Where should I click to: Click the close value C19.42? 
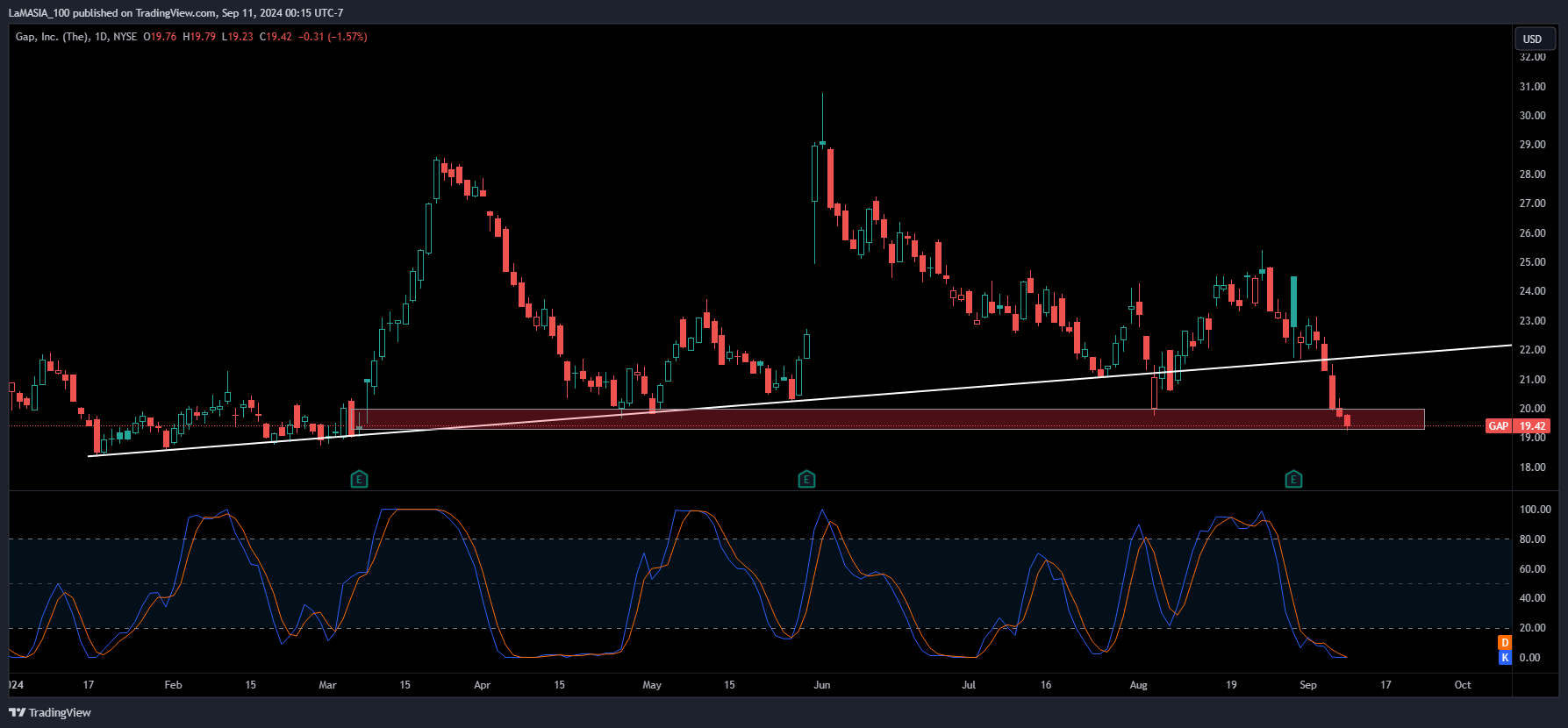pyautogui.click(x=276, y=37)
